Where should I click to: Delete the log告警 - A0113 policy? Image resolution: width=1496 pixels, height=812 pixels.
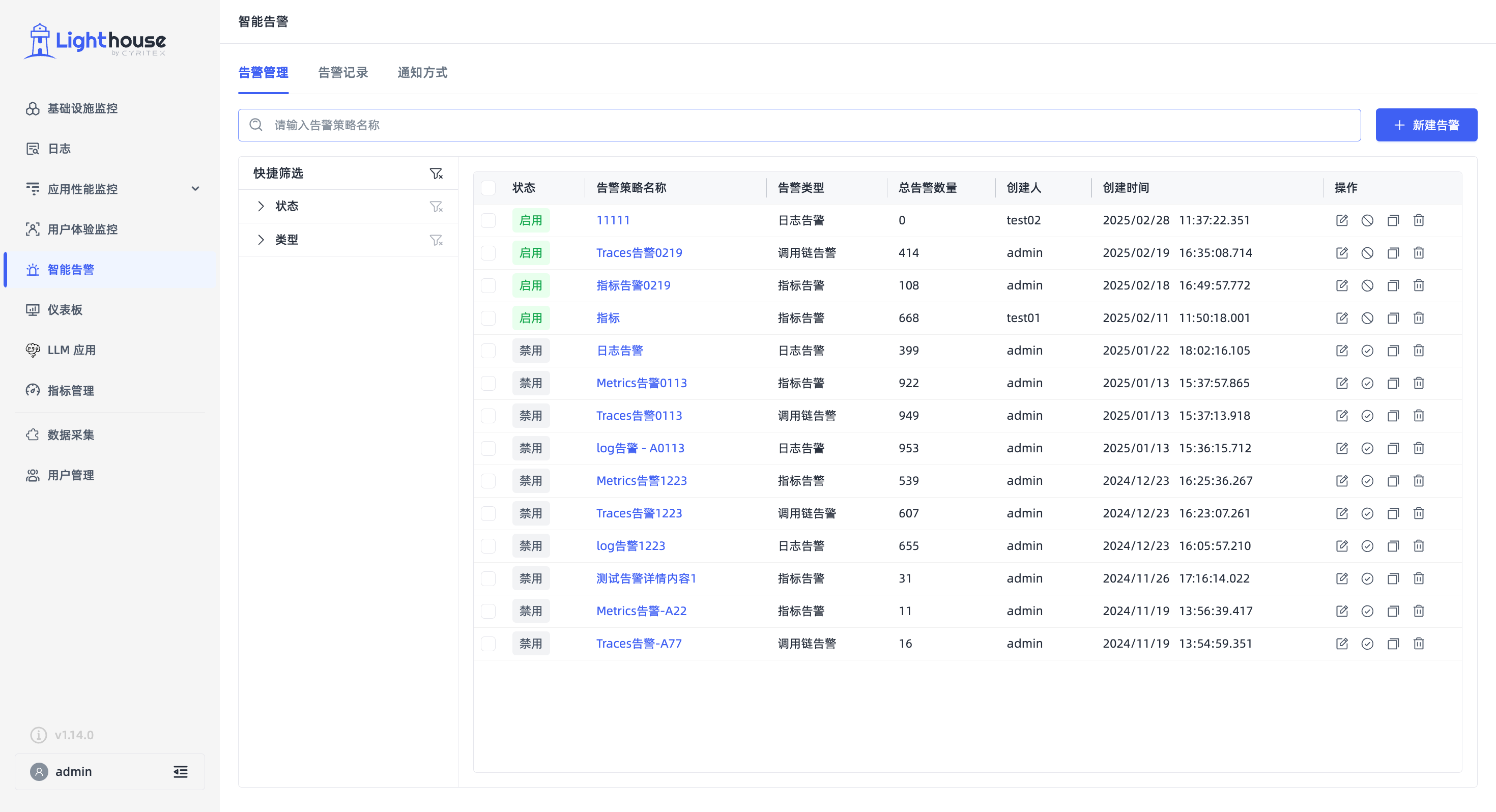(x=1418, y=448)
